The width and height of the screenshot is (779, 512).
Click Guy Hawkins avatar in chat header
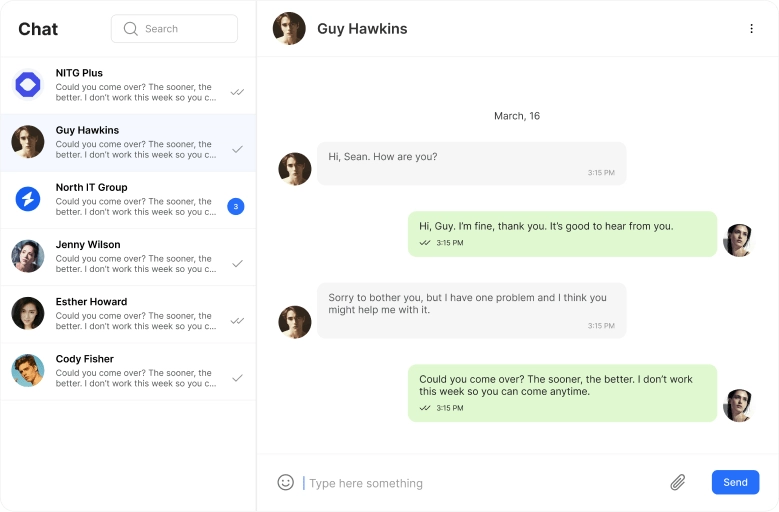coord(289,29)
